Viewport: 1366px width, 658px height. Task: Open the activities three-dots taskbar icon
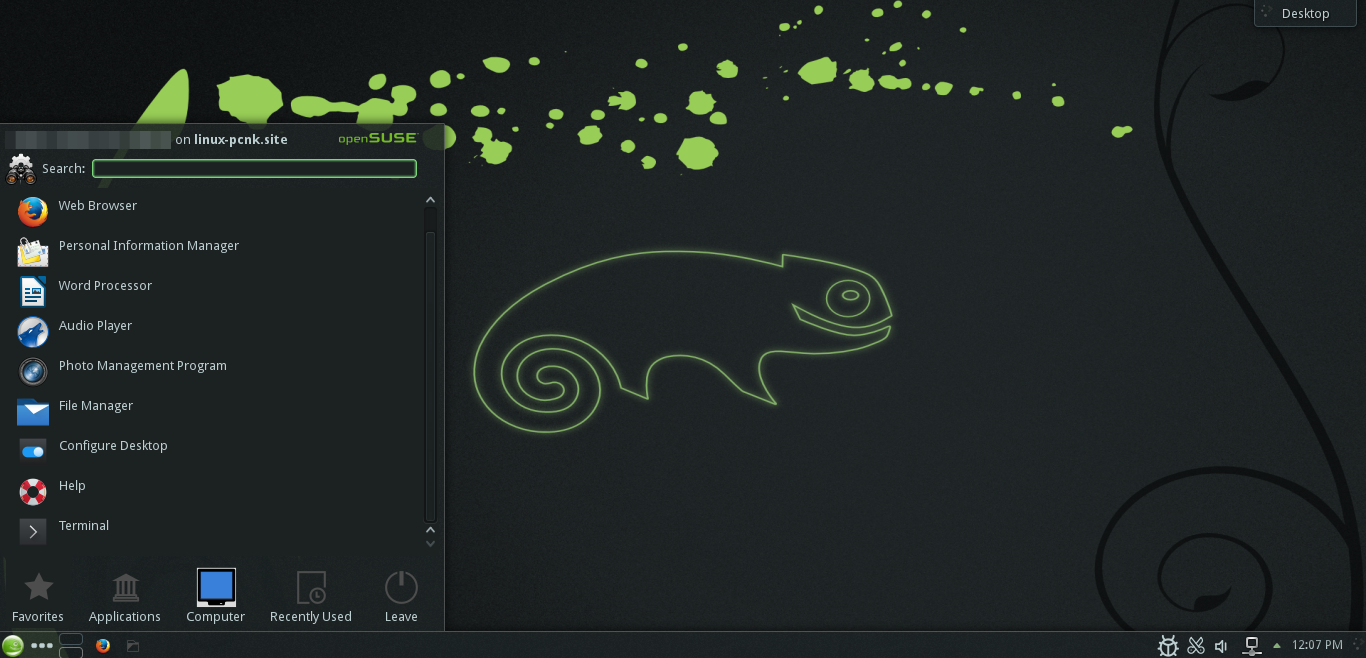(42, 645)
